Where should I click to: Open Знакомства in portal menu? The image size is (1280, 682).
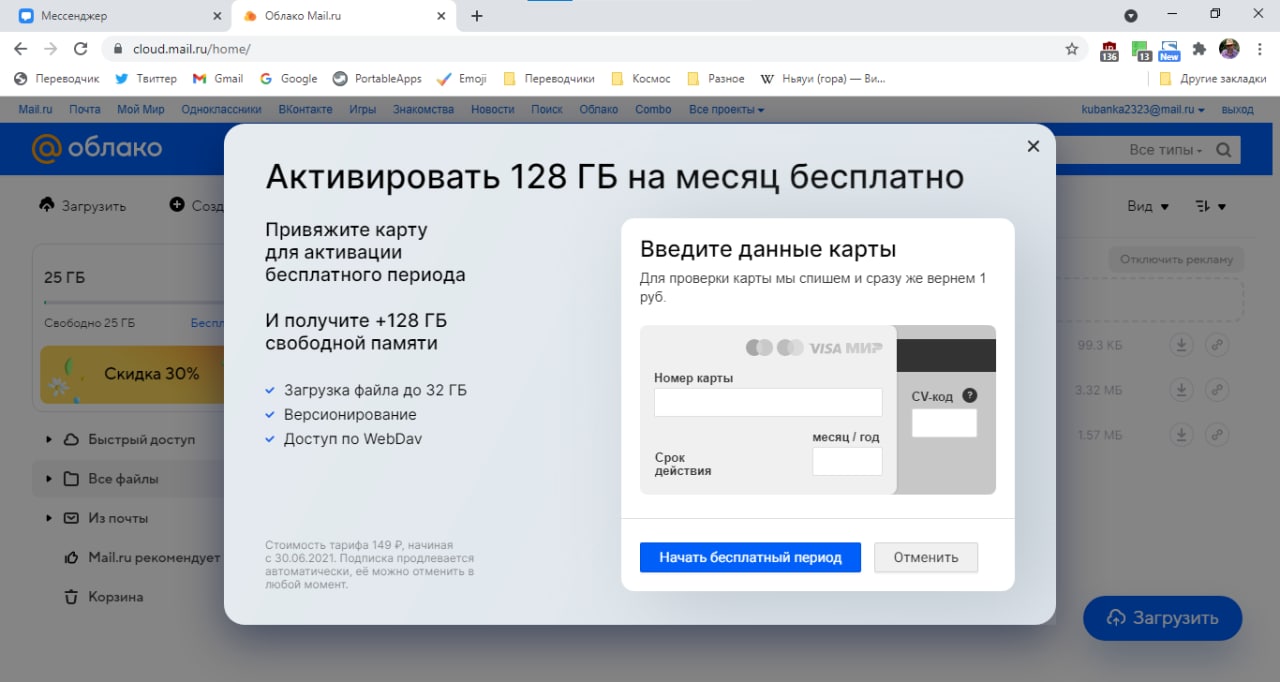(x=423, y=109)
